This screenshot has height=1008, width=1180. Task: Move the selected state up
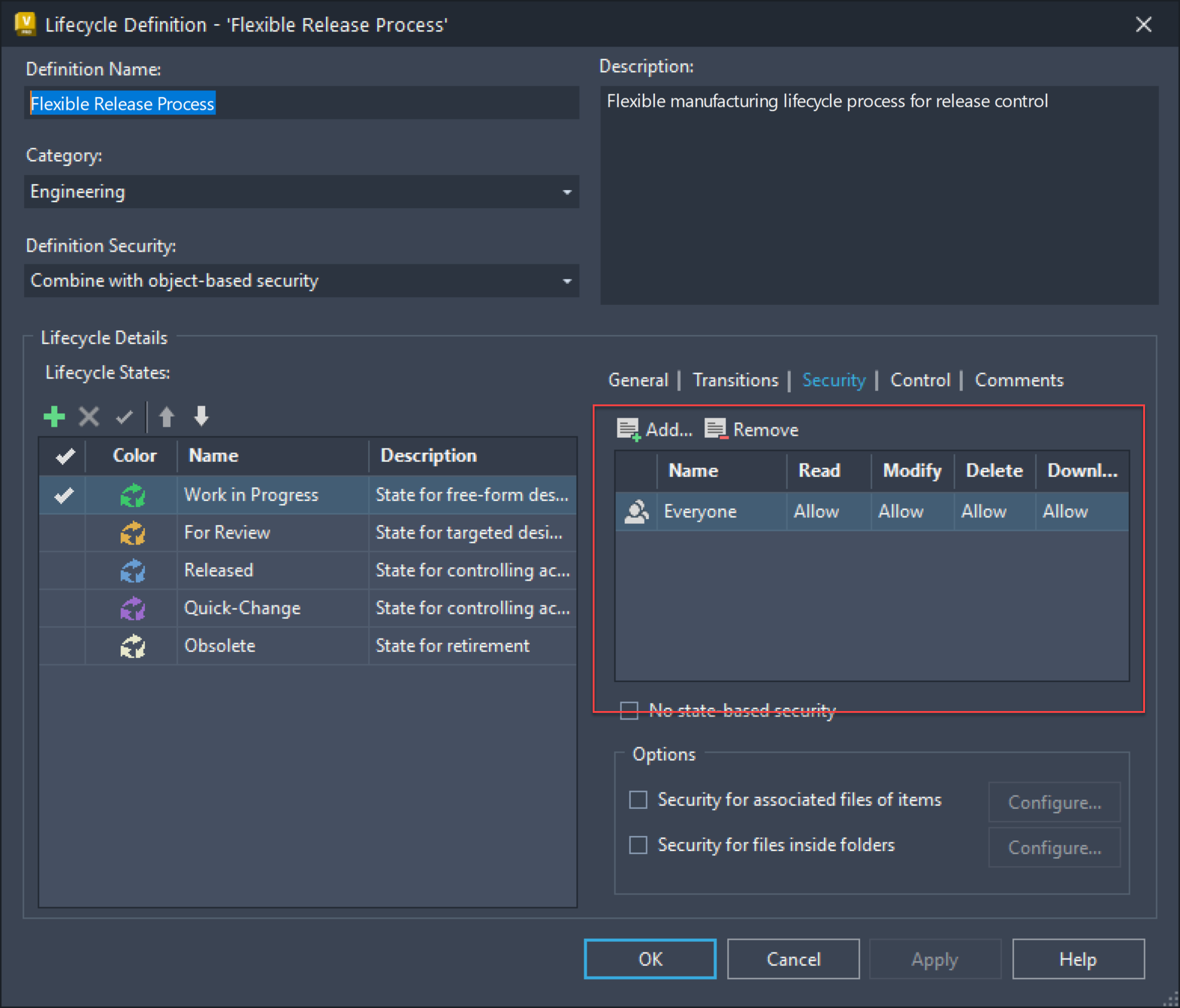pos(167,416)
